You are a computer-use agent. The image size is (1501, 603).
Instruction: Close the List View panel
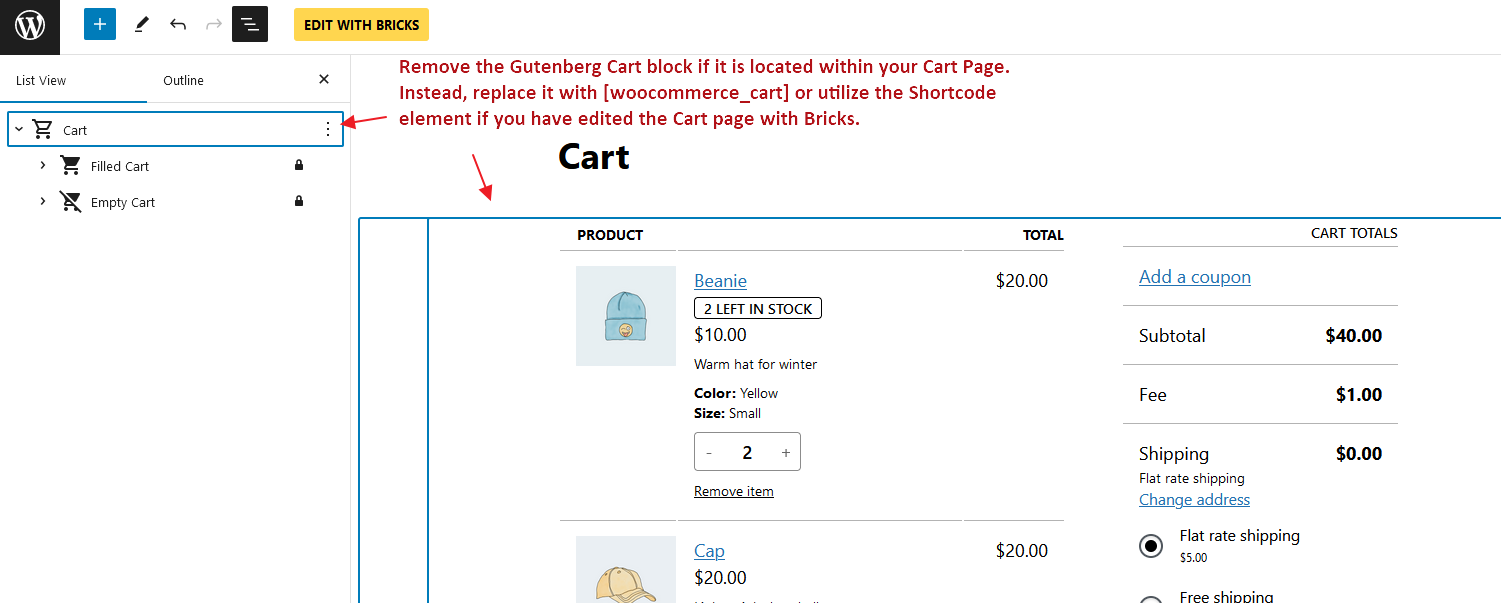coord(324,80)
